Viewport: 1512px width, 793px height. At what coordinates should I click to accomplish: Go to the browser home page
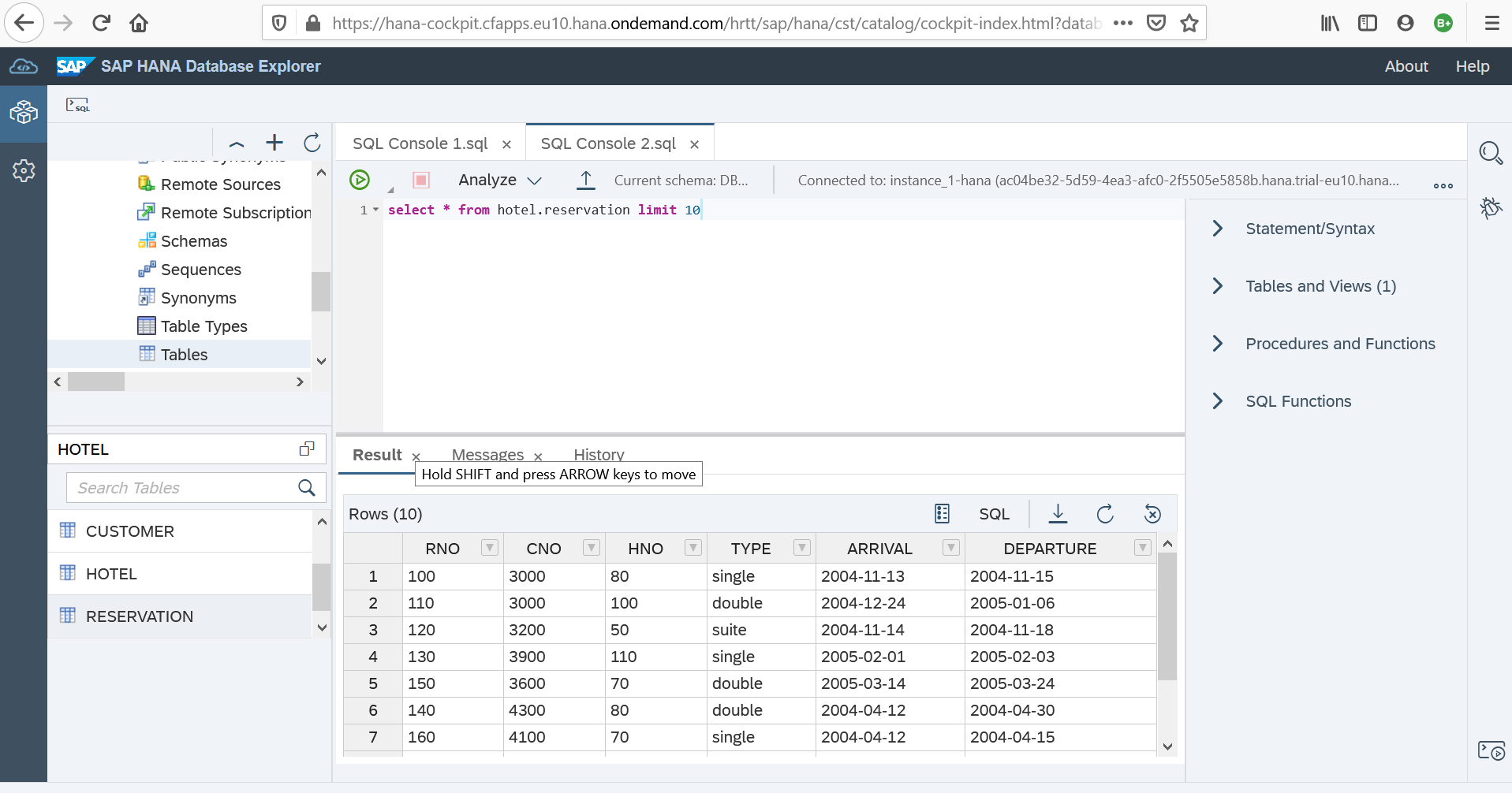click(139, 23)
